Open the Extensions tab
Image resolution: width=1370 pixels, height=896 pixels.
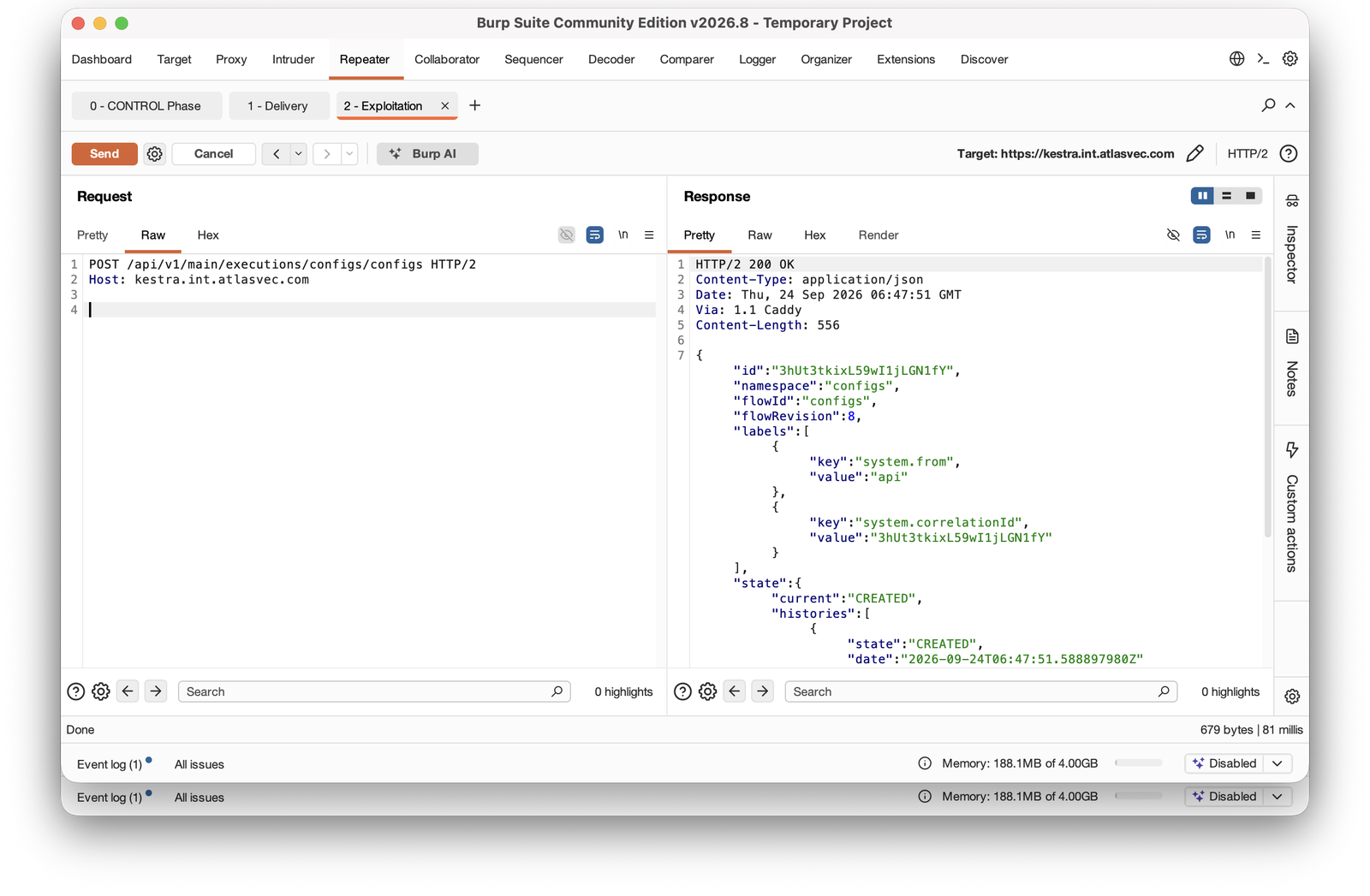pyautogui.click(x=906, y=59)
